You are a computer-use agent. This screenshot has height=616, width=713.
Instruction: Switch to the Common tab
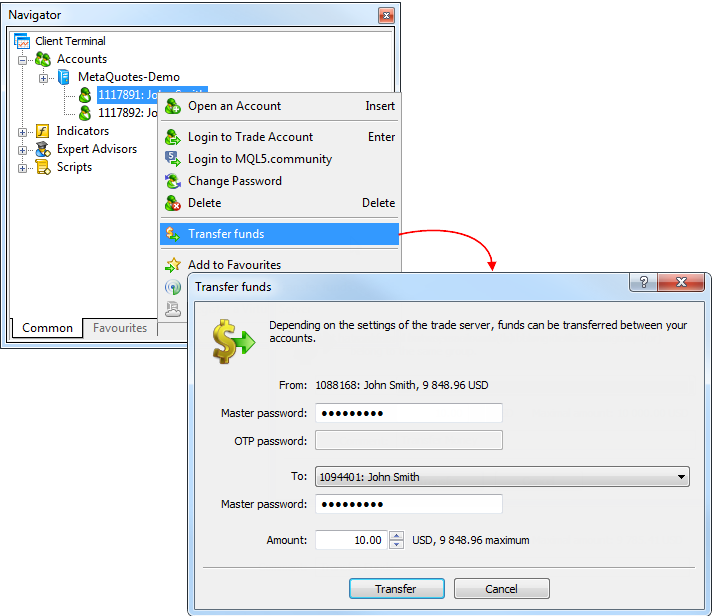point(47,328)
